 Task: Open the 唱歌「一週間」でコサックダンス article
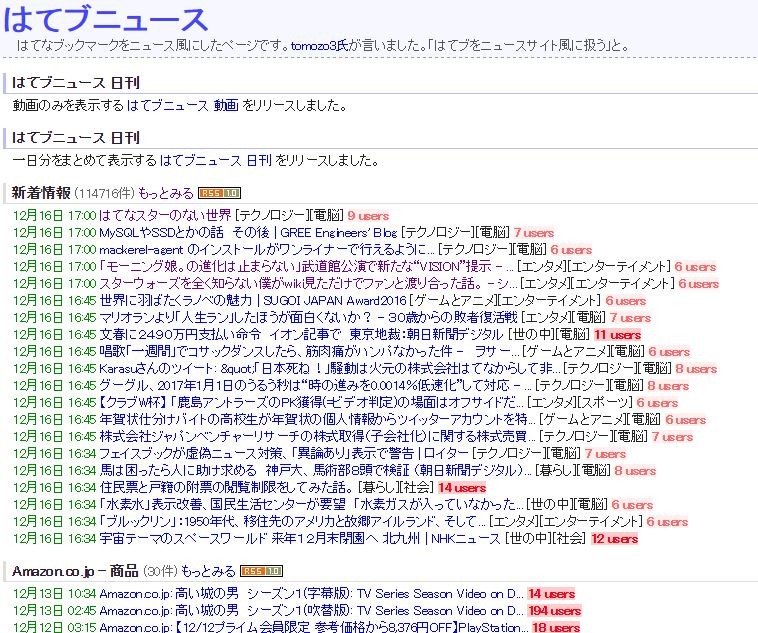pos(309,352)
